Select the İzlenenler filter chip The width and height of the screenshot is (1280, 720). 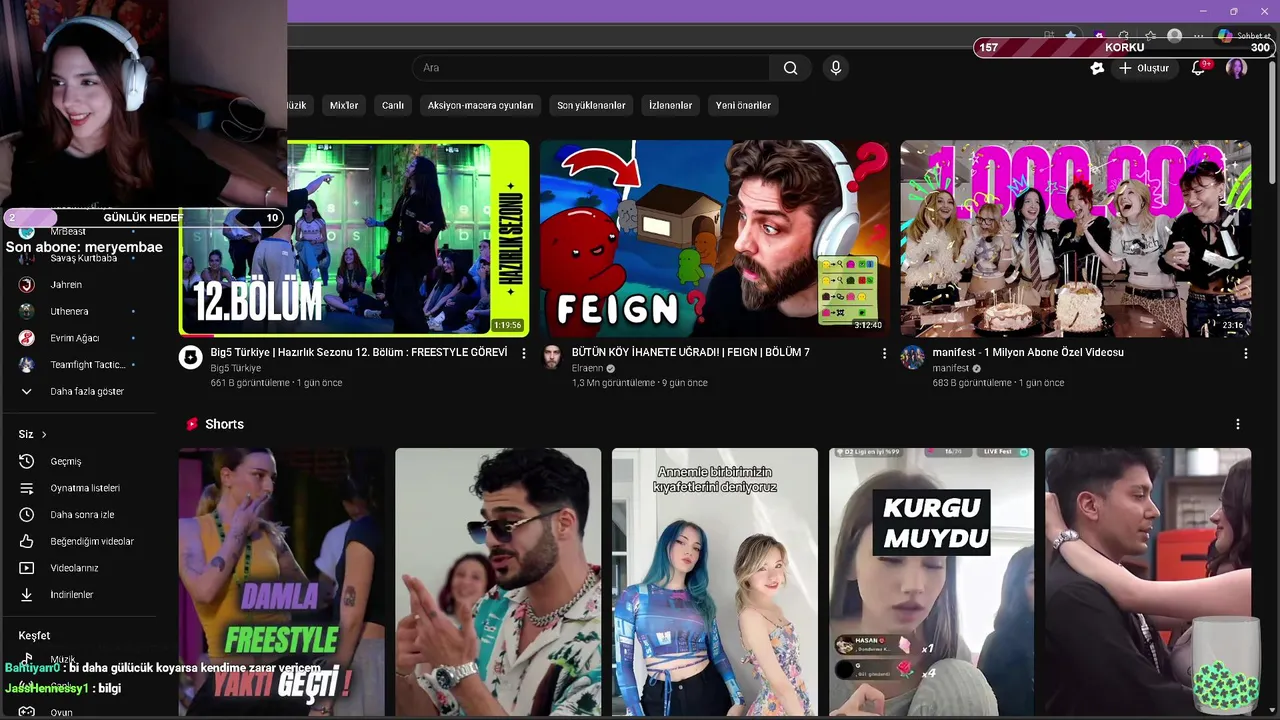pos(670,105)
